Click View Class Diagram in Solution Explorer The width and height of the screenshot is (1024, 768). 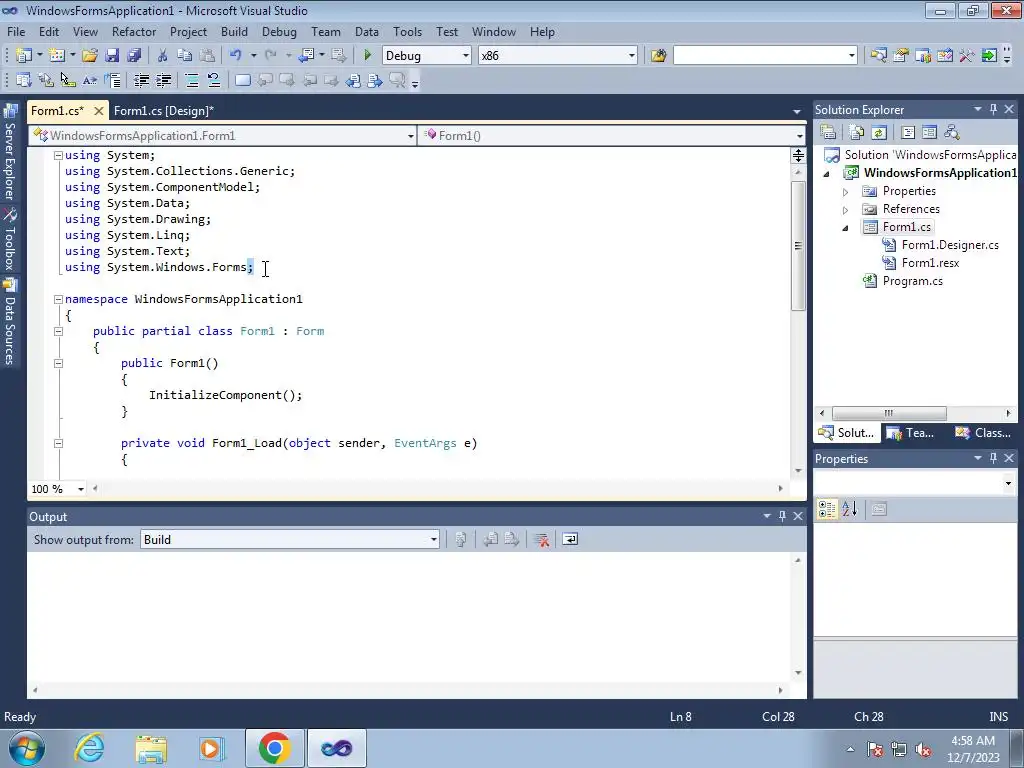click(x=952, y=133)
